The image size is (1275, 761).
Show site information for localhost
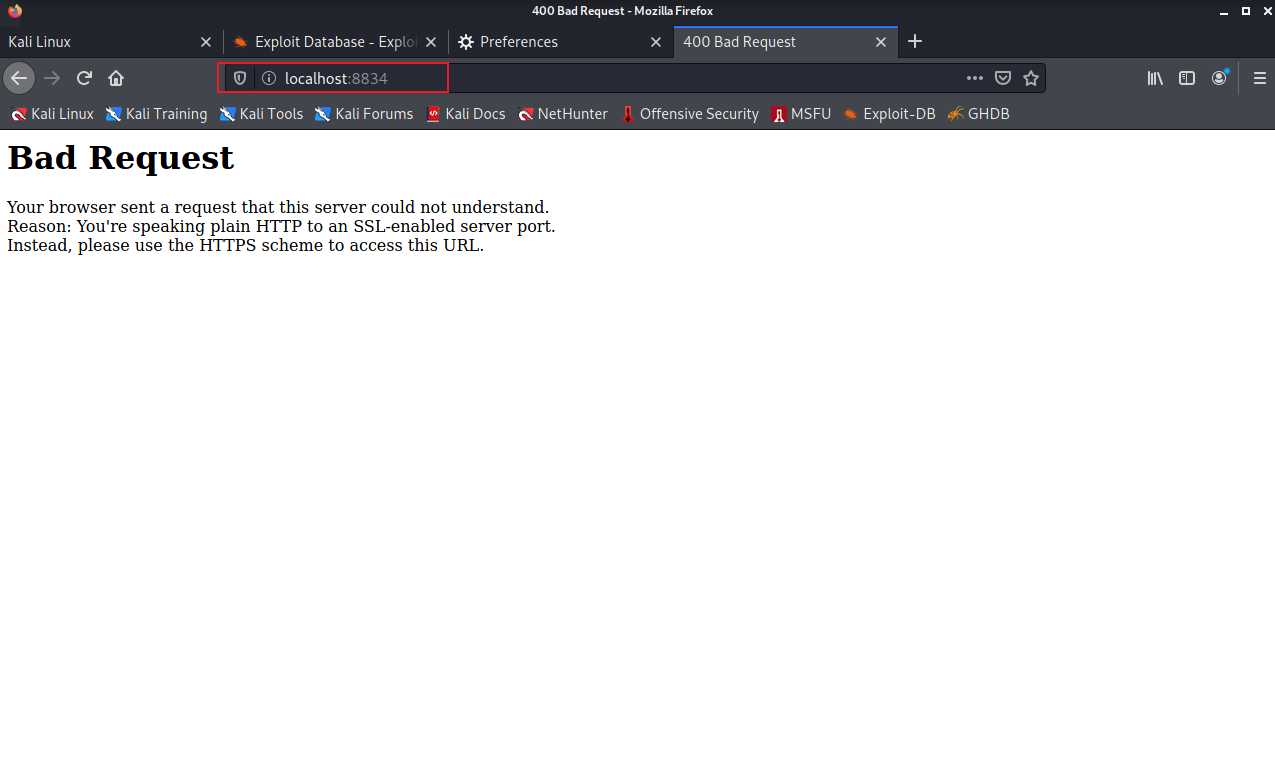pyautogui.click(x=268, y=78)
